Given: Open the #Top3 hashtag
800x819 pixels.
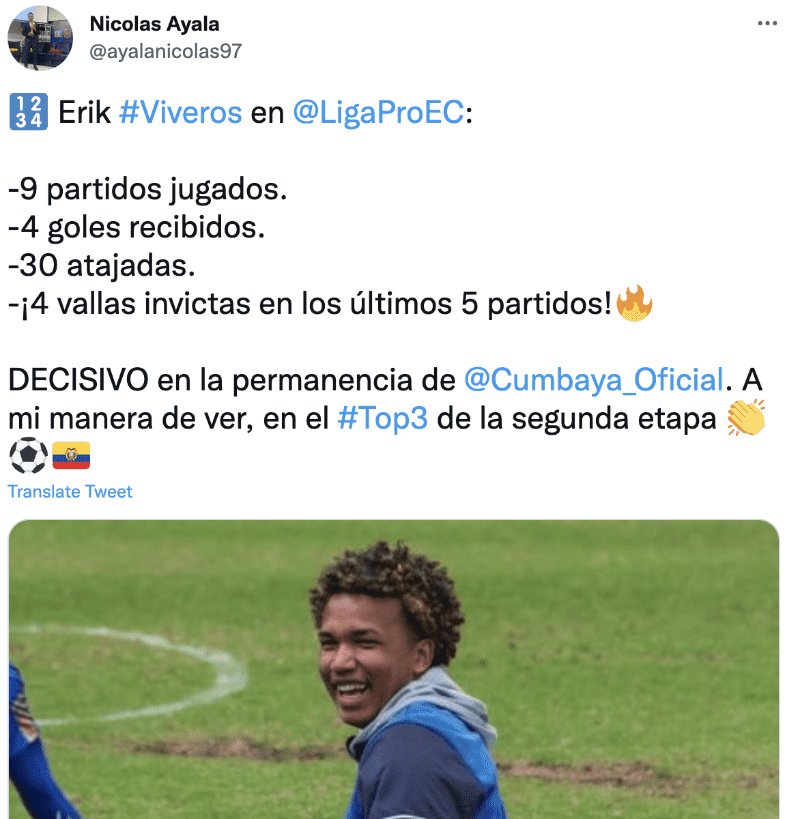Looking at the screenshot, I should [x=383, y=418].
